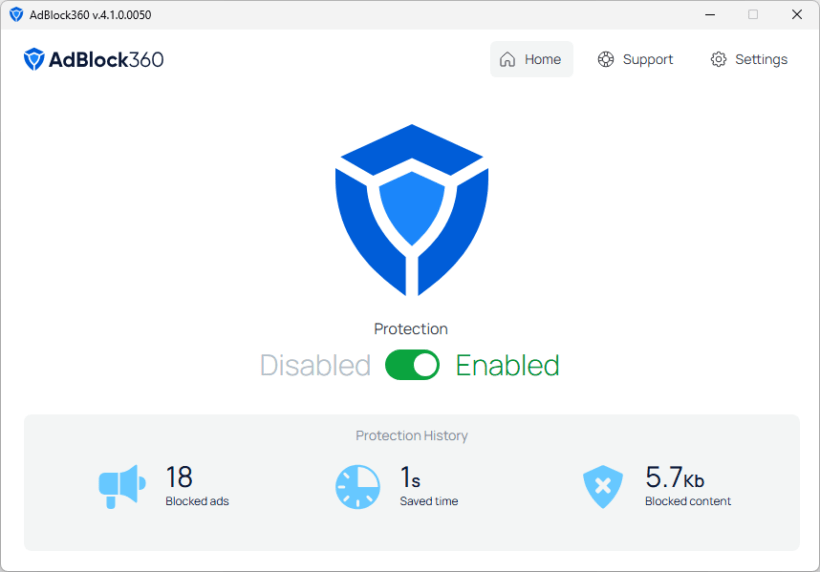
Task: Click the gear icon beside Settings
Action: (718, 59)
